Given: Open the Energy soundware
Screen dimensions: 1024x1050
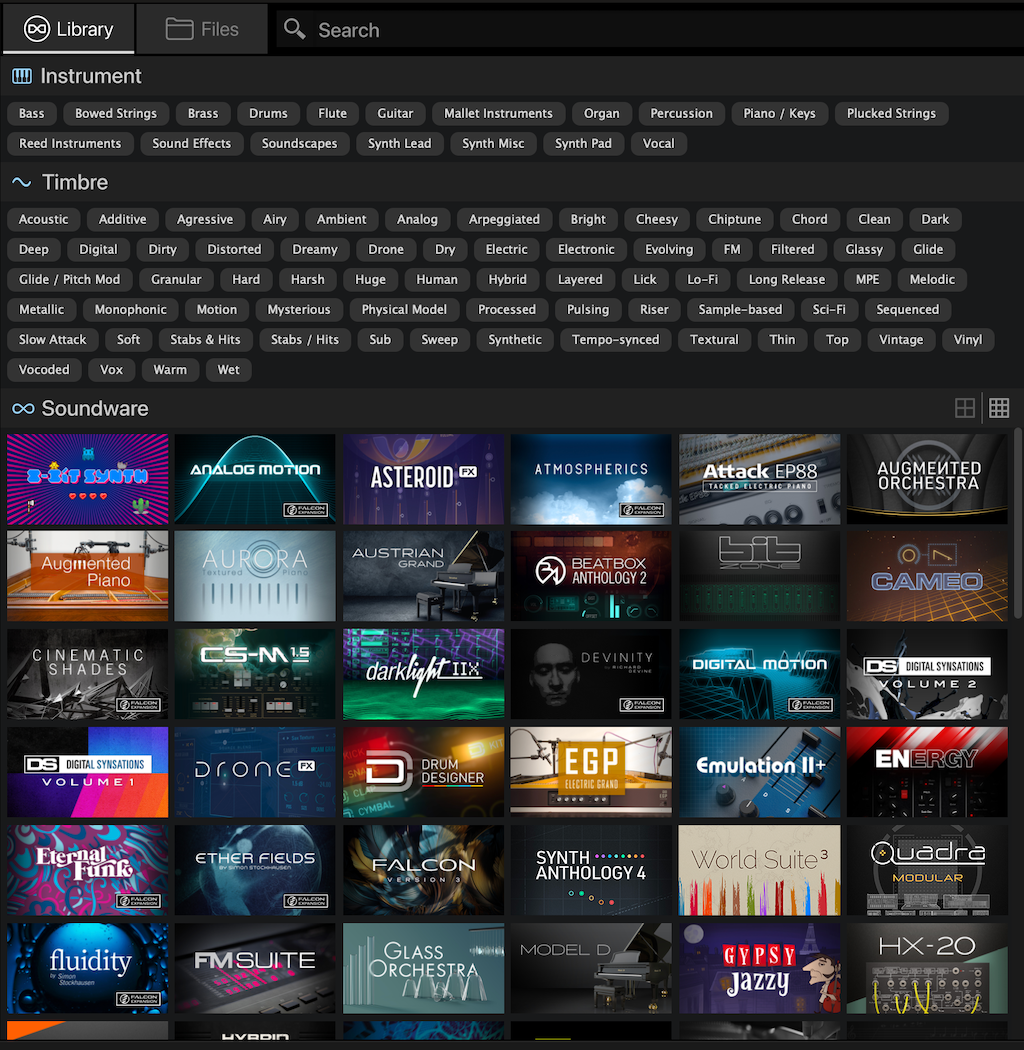Looking at the screenshot, I should pyautogui.click(x=928, y=772).
